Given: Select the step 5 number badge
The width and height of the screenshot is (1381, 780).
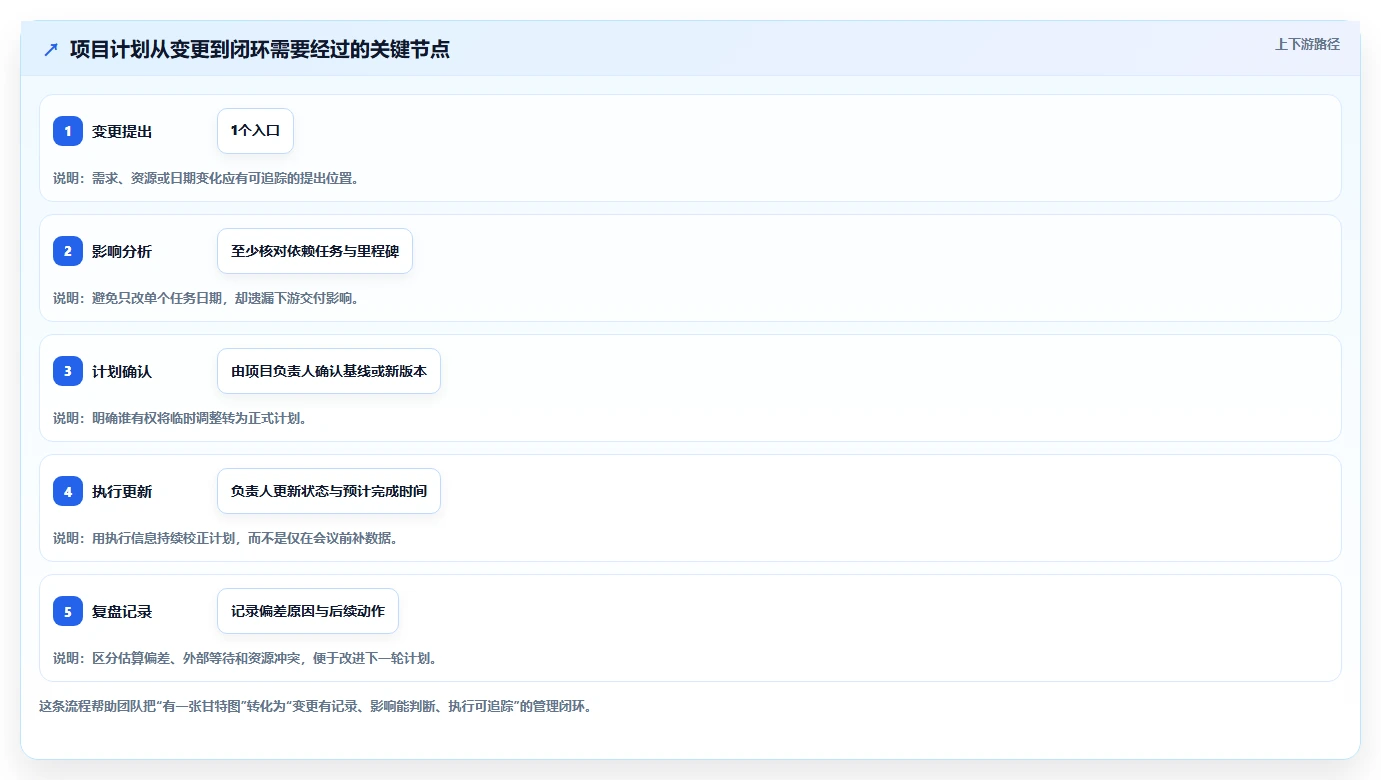Looking at the screenshot, I should click(68, 611).
